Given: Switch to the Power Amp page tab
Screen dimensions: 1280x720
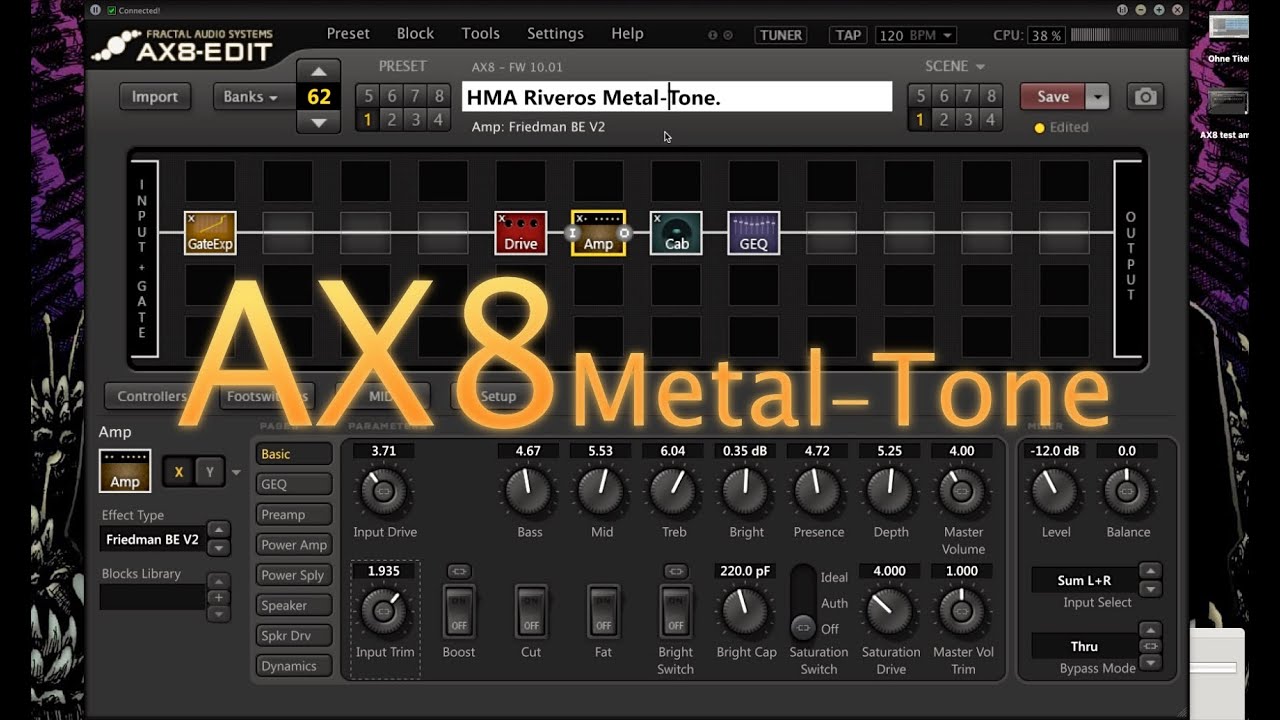Looking at the screenshot, I should point(293,545).
